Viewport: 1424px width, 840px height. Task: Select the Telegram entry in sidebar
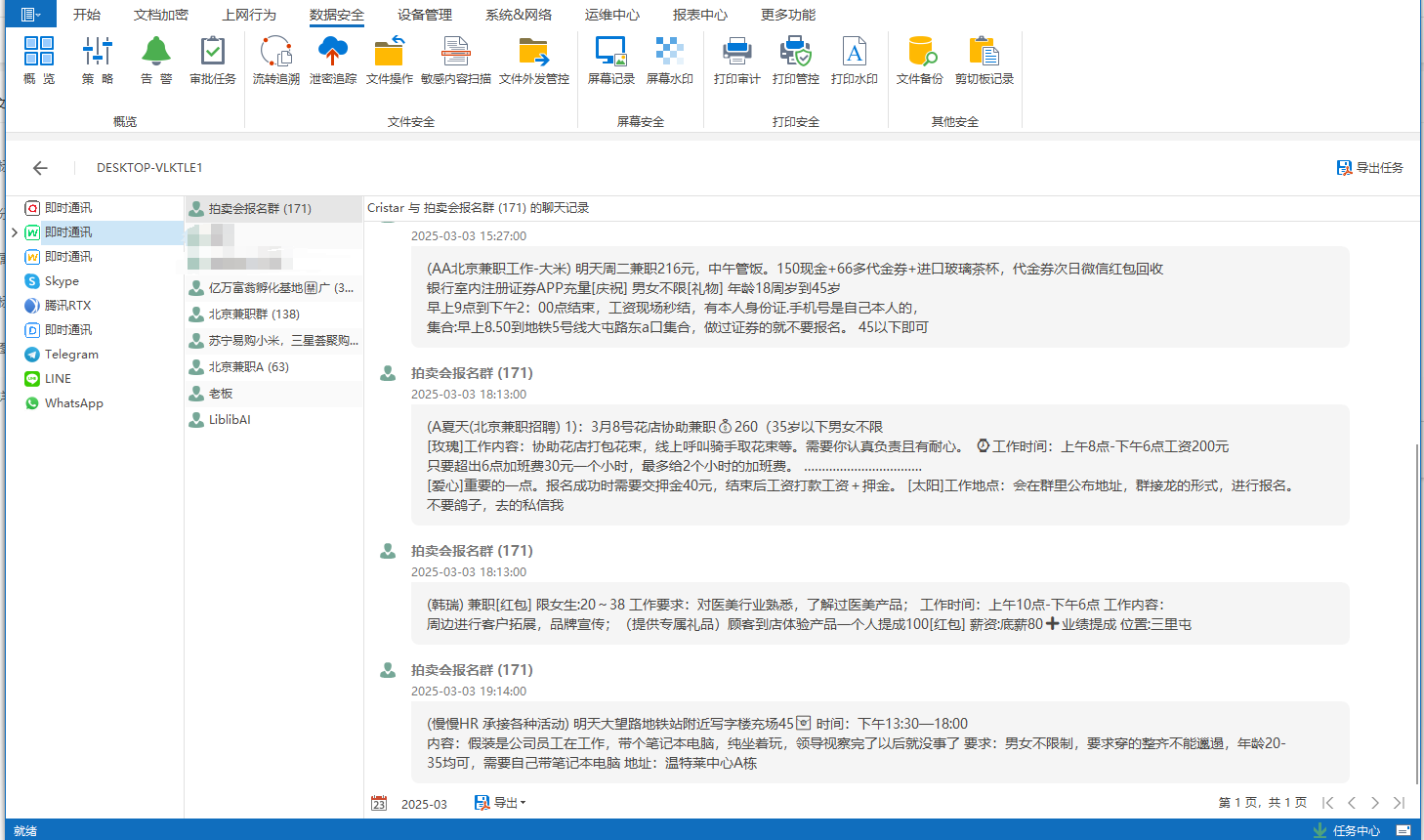tap(71, 355)
